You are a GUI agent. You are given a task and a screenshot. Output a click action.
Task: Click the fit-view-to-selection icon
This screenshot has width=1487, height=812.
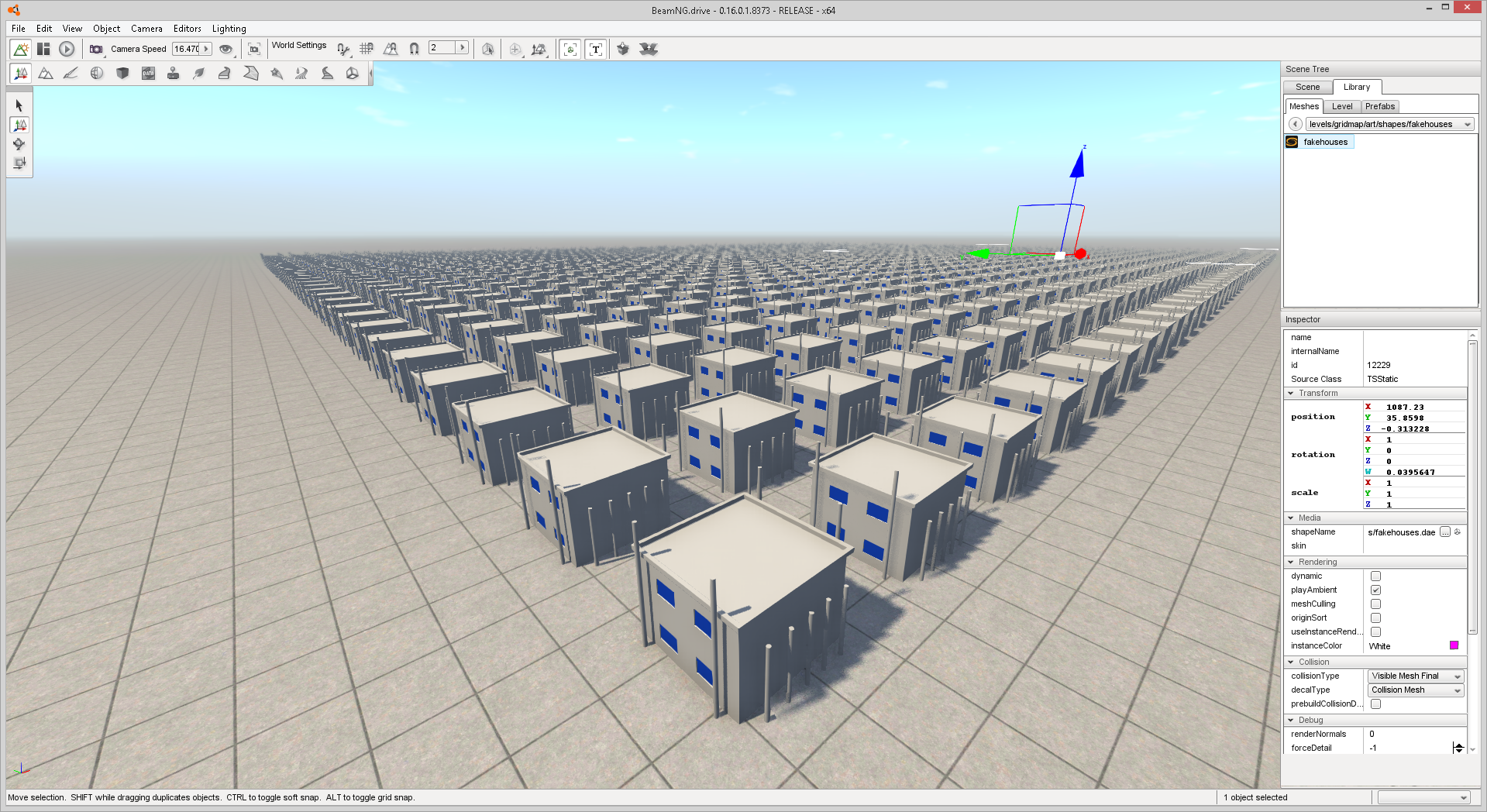pos(254,49)
